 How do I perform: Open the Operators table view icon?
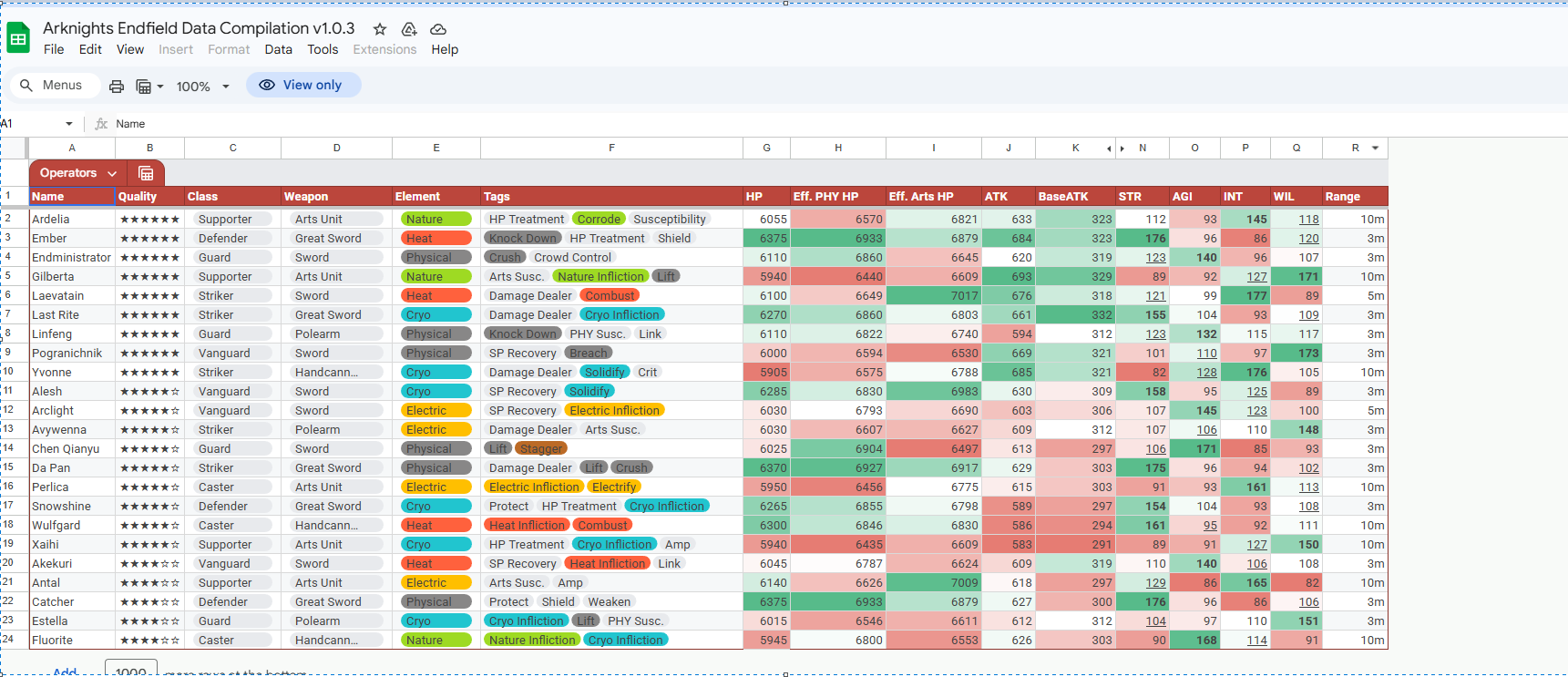146,173
